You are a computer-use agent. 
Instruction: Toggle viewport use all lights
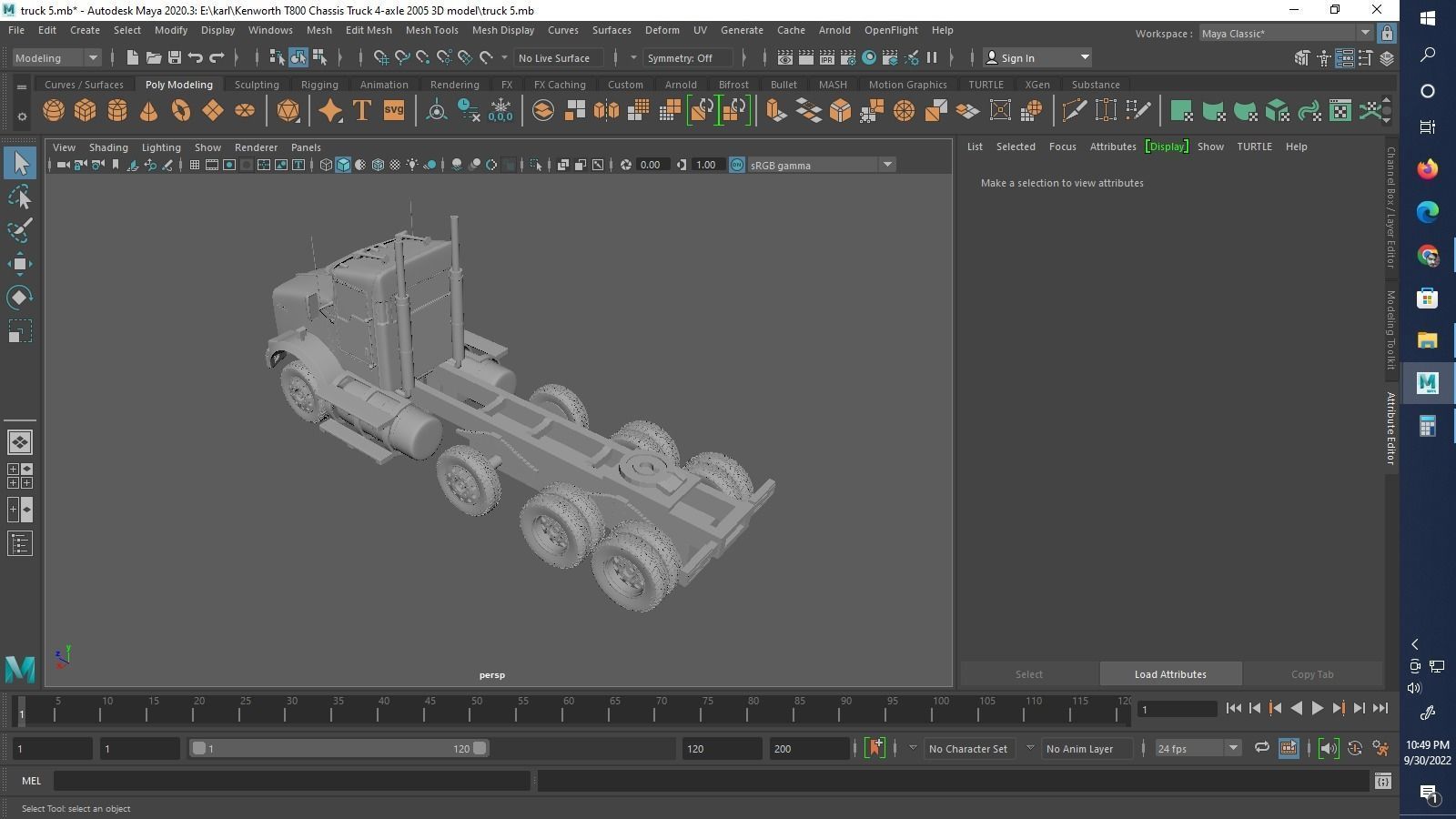pos(412,165)
